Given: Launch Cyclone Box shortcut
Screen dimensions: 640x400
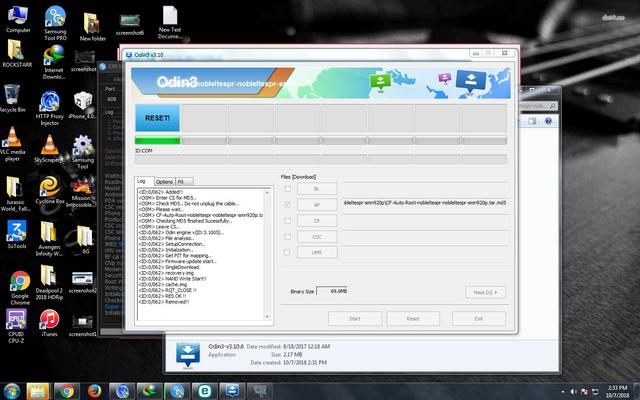Looking at the screenshot, I should coord(50,190).
